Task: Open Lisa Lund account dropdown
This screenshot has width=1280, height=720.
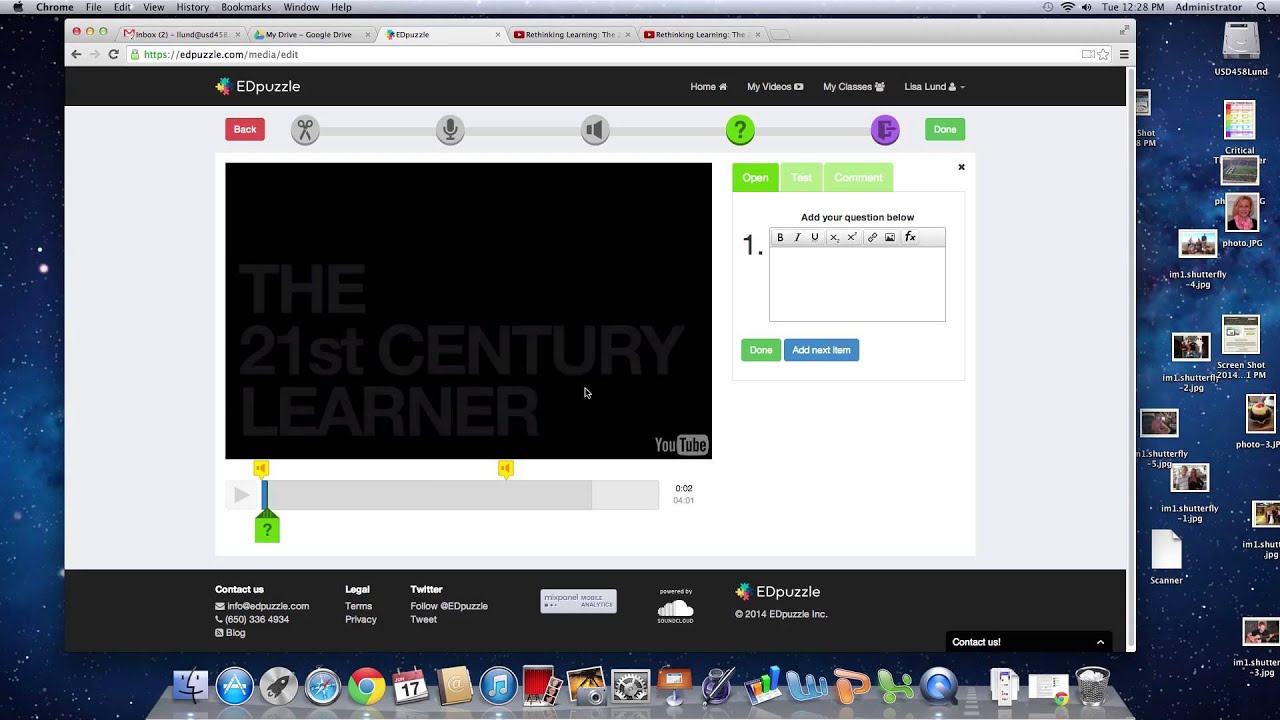Action: tap(934, 87)
